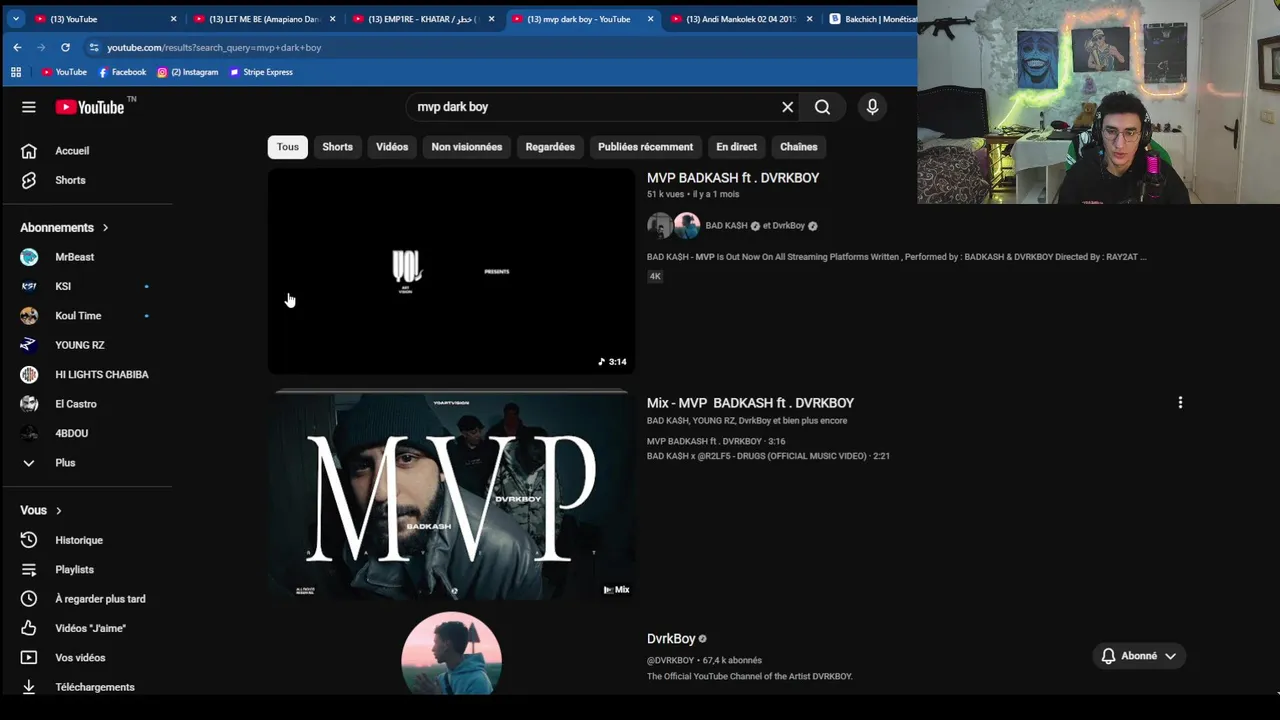
Task: Open the Abonné notification dropdown for DvrkBoy
Action: pyautogui.click(x=1138, y=656)
